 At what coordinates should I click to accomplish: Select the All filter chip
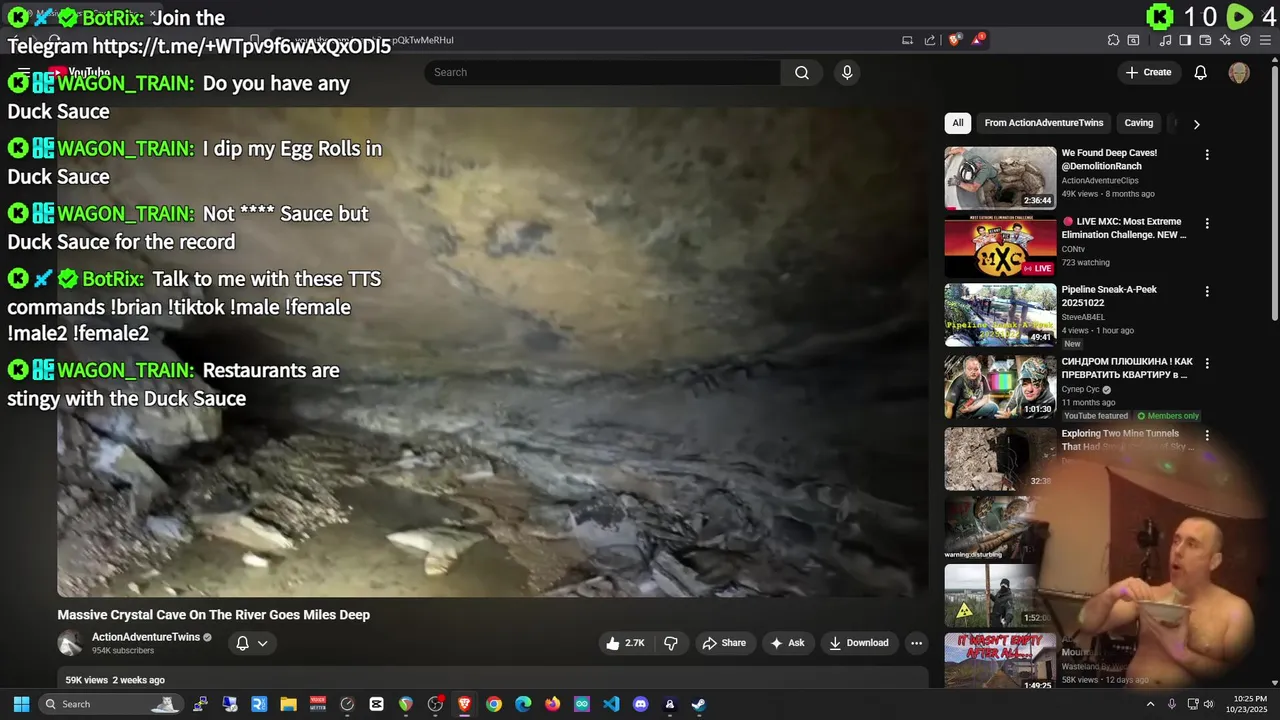(958, 123)
